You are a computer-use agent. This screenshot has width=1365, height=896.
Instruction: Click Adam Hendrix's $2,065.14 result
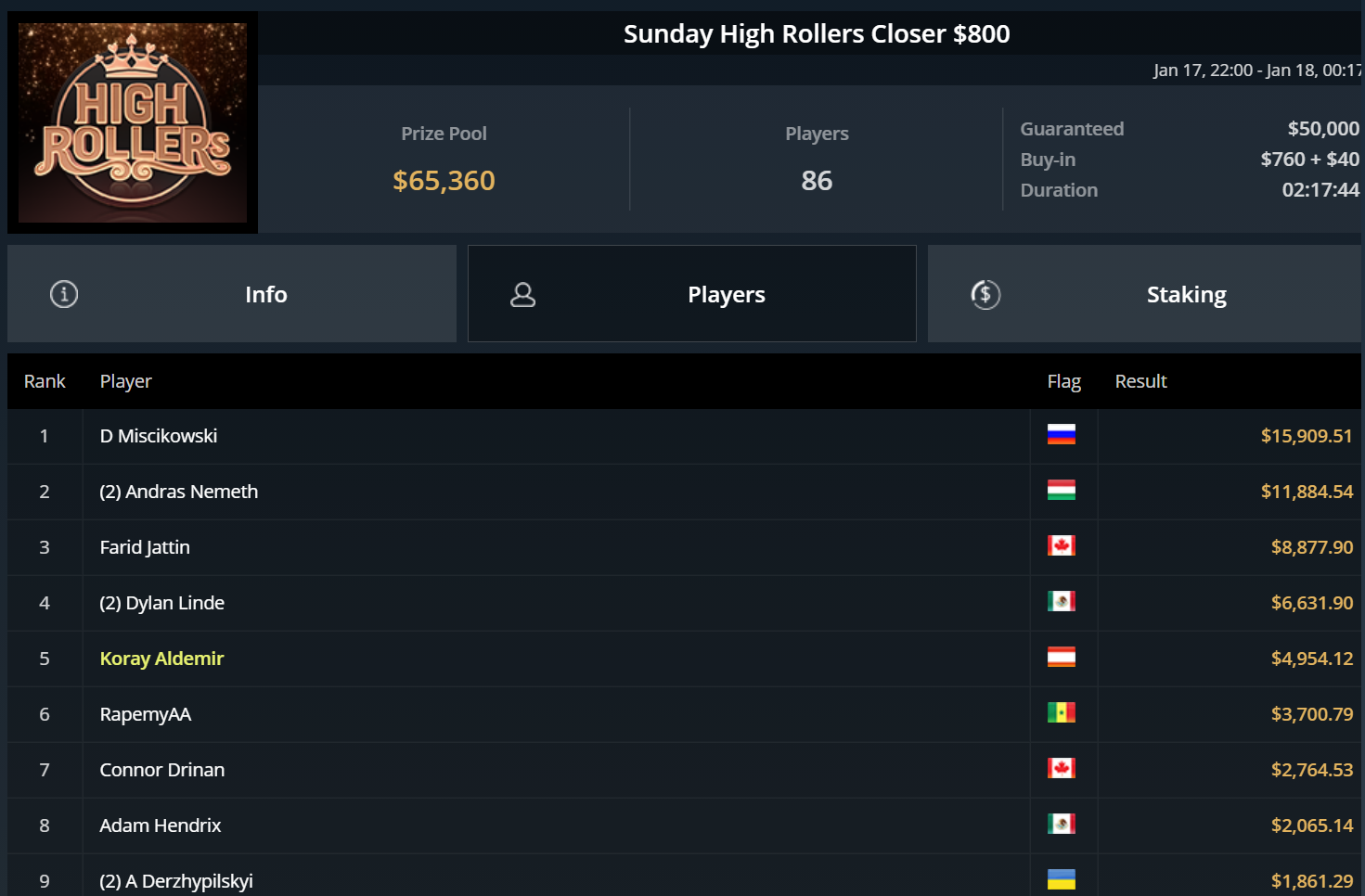(1311, 826)
